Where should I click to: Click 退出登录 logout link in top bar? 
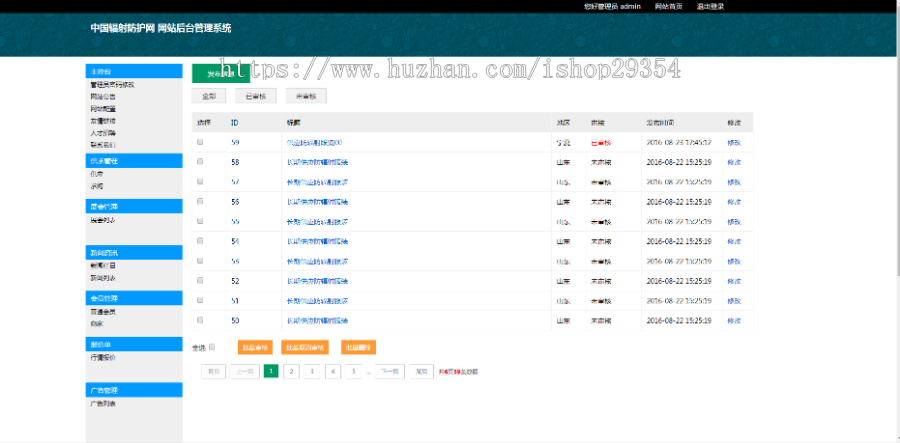710,7
